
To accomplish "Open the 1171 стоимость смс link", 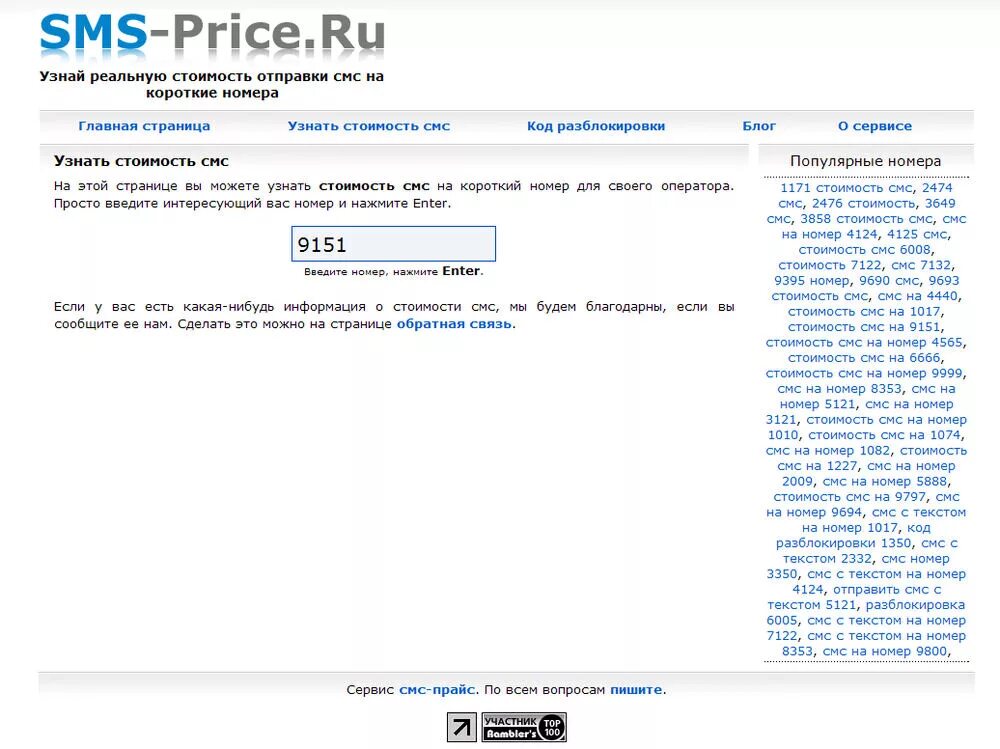I will coord(846,188).
